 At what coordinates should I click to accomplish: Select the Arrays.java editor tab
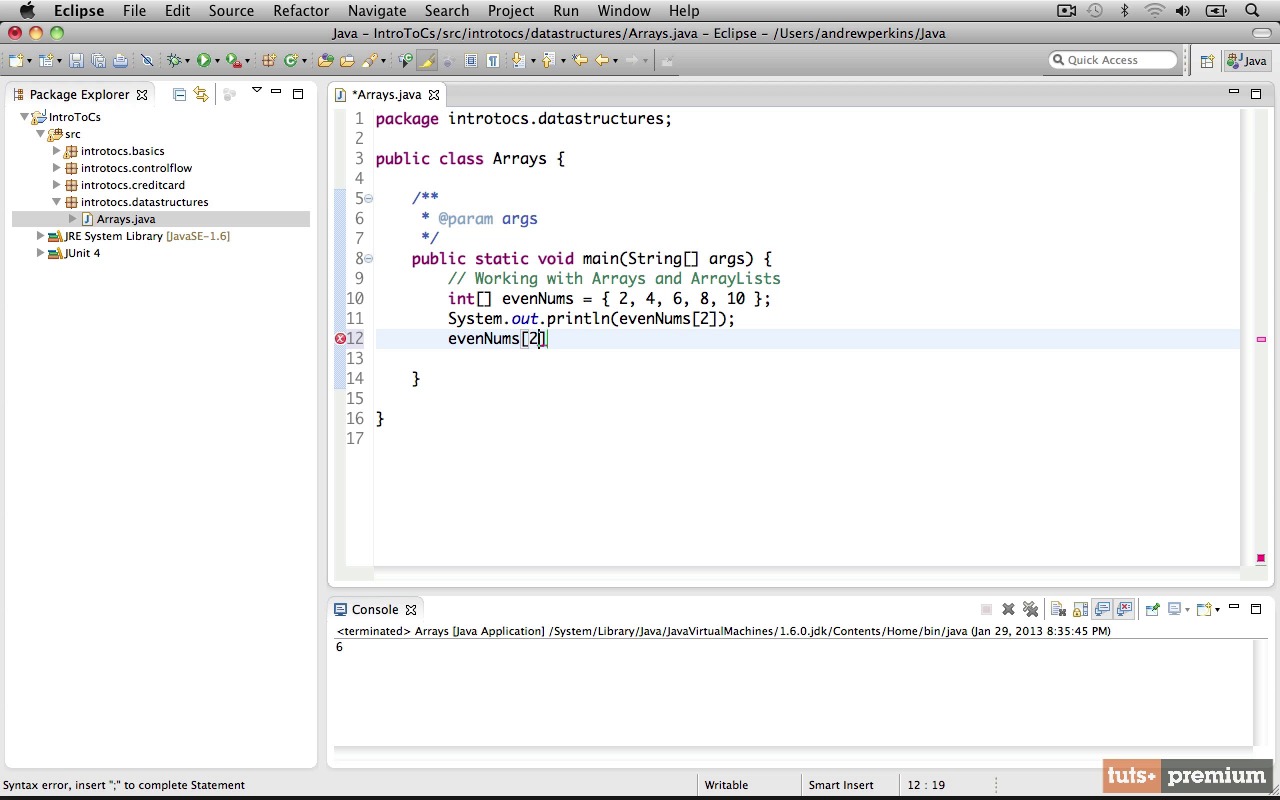[386, 95]
